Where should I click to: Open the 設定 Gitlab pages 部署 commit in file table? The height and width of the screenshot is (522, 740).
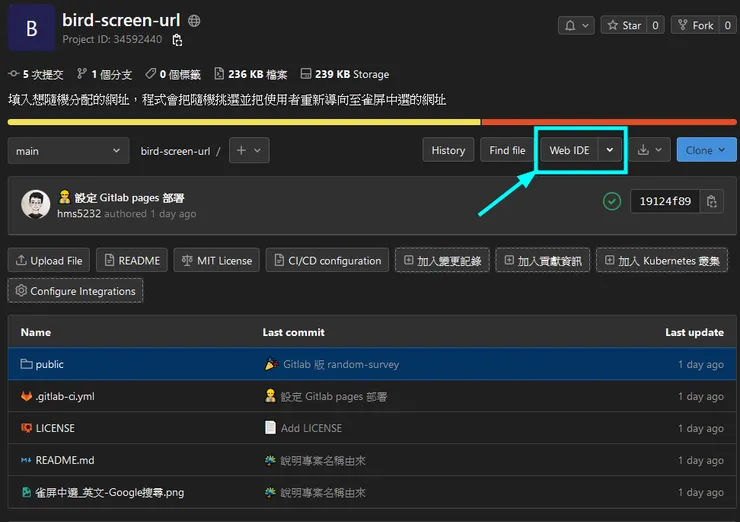pos(334,396)
